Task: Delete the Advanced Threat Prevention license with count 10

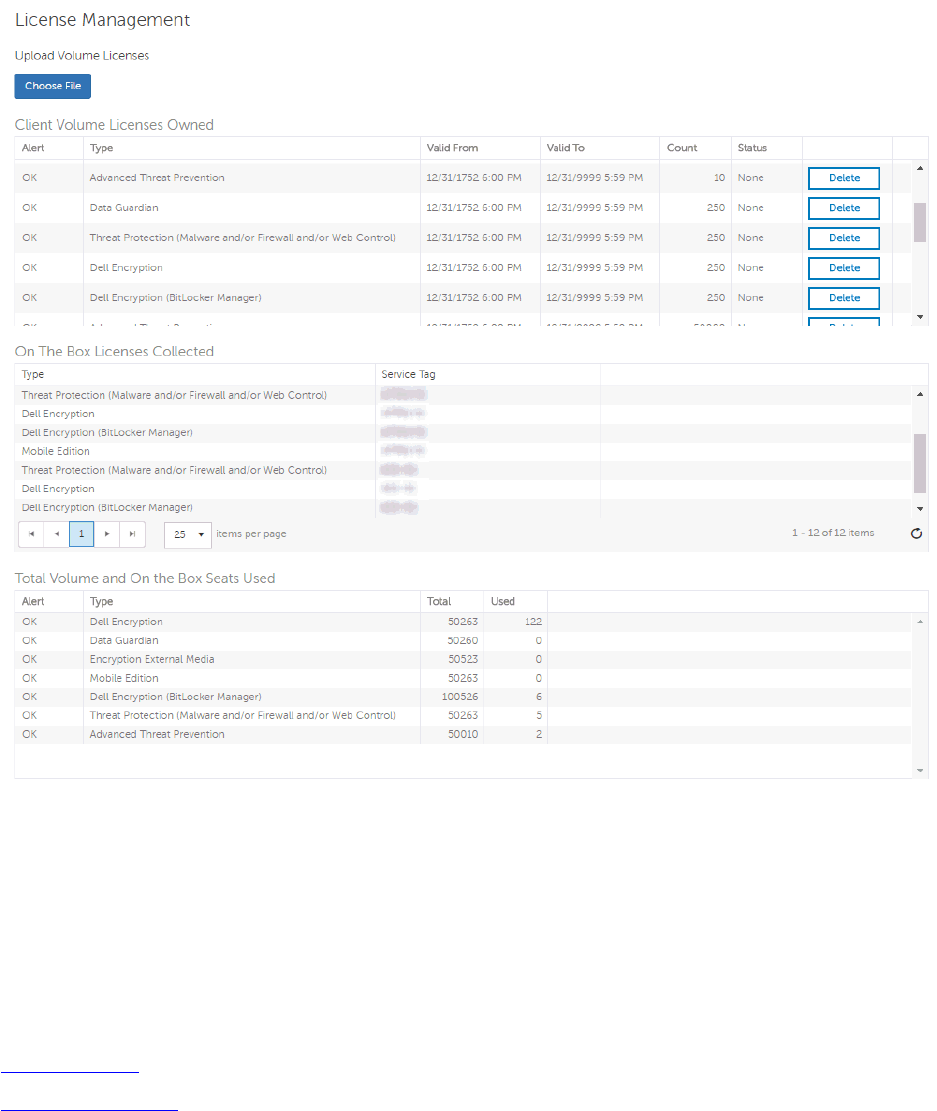Action: (x=843, y=178)
